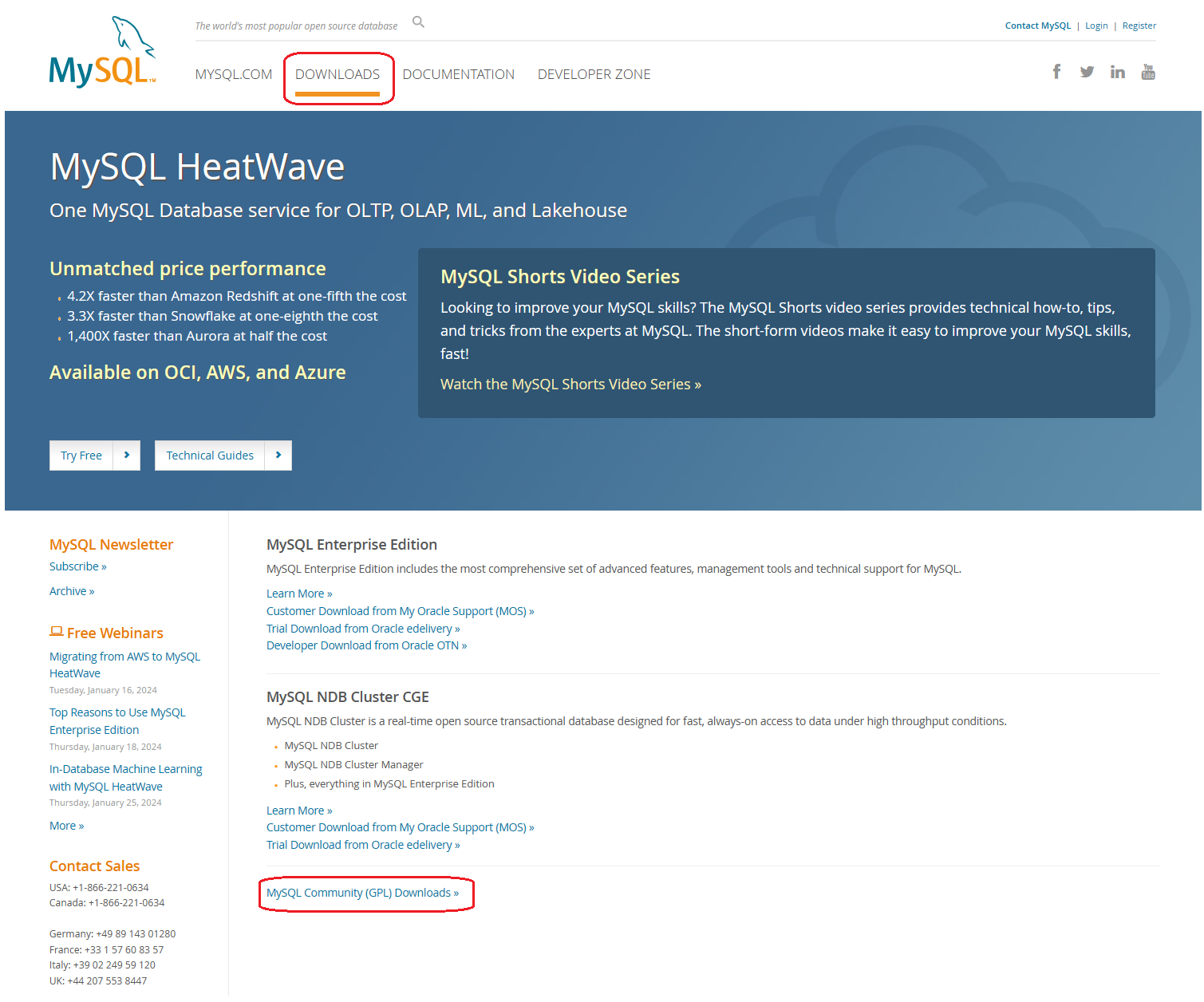Click Contact MySQL link
This screenshot has width=1204, height=1002.
click(1038, 26)
